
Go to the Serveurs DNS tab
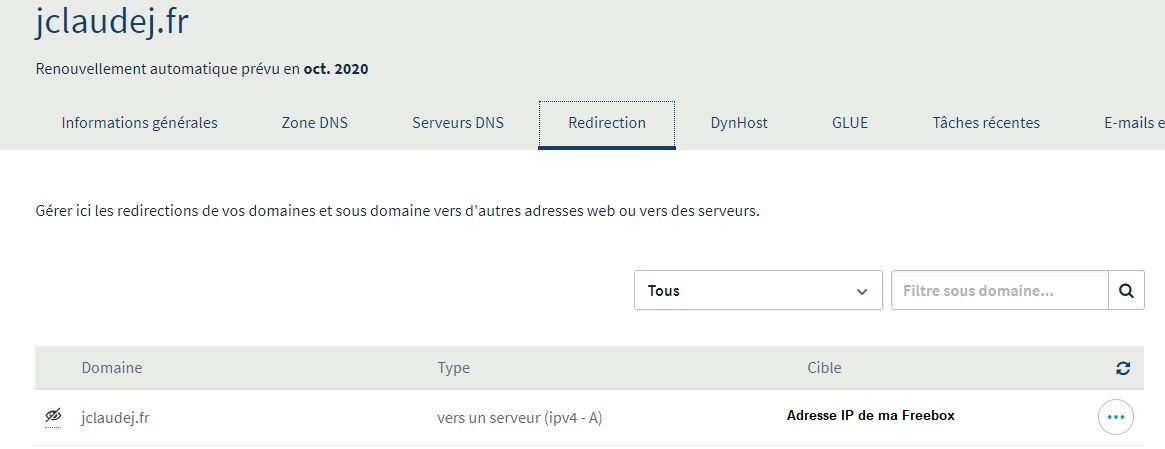458,123
